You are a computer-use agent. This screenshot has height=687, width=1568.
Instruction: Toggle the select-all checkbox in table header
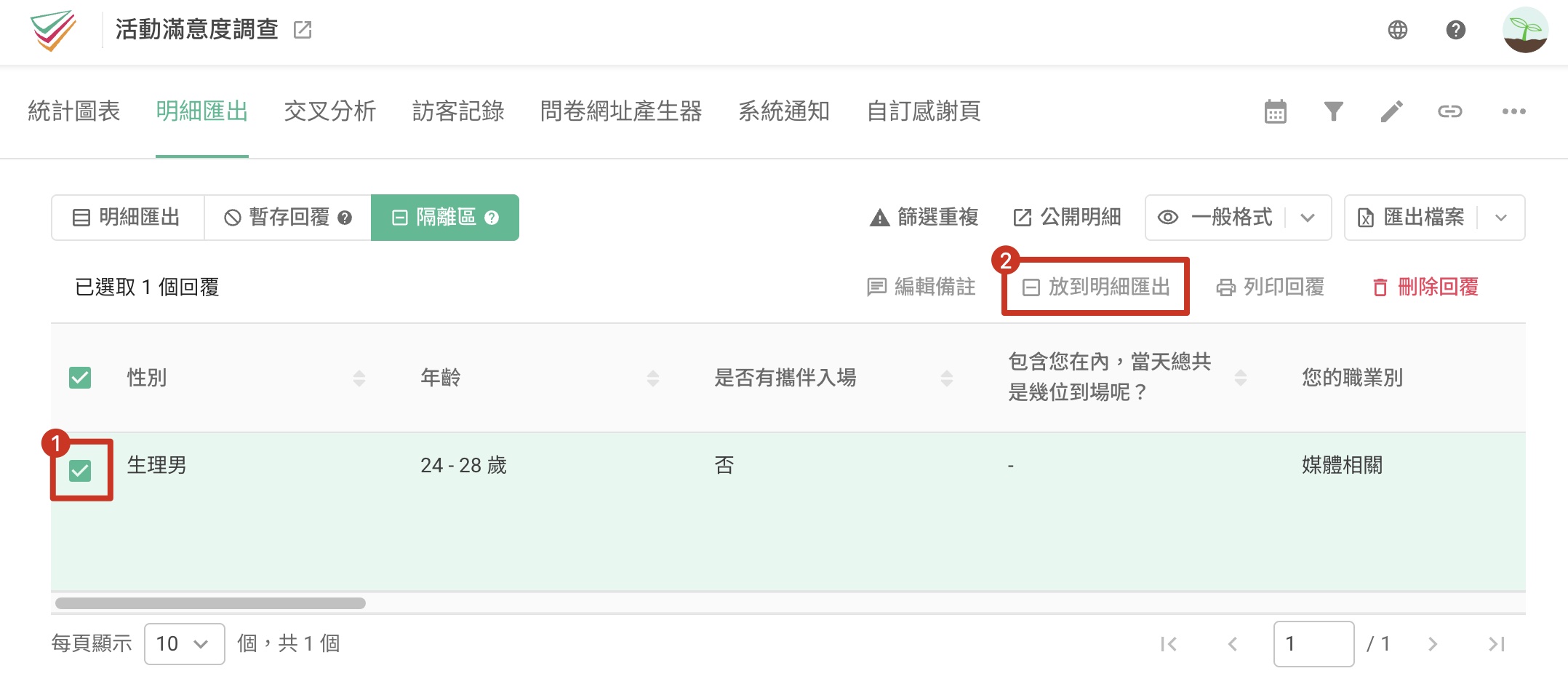coord(80,378)
